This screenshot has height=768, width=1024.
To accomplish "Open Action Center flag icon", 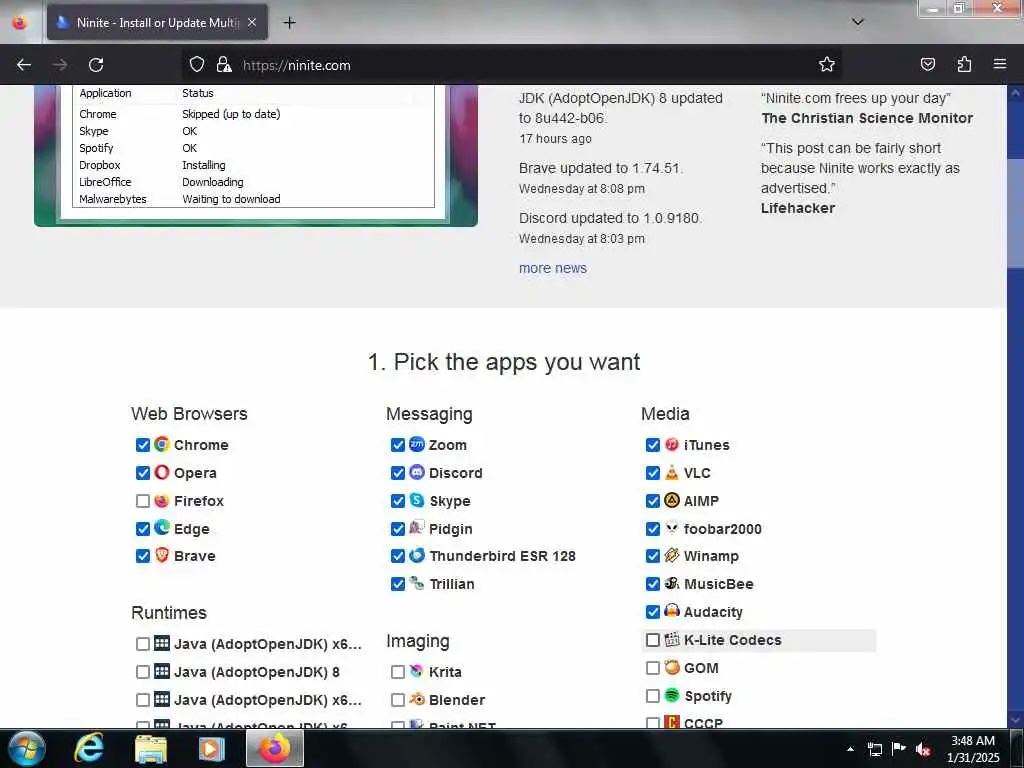I will coord(899,749).
